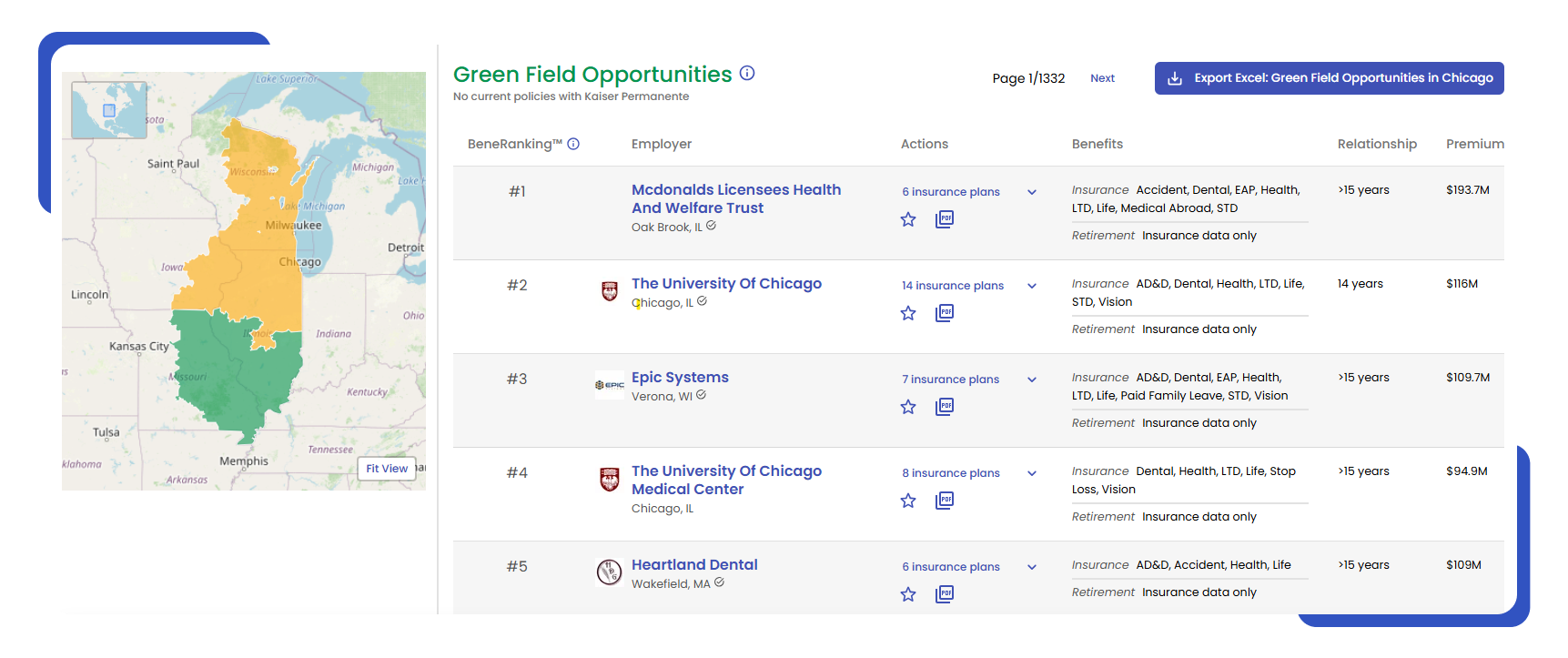Open The University Of Chicago Medical Center
1568x658 pixels.
click(x=726, y=480)
